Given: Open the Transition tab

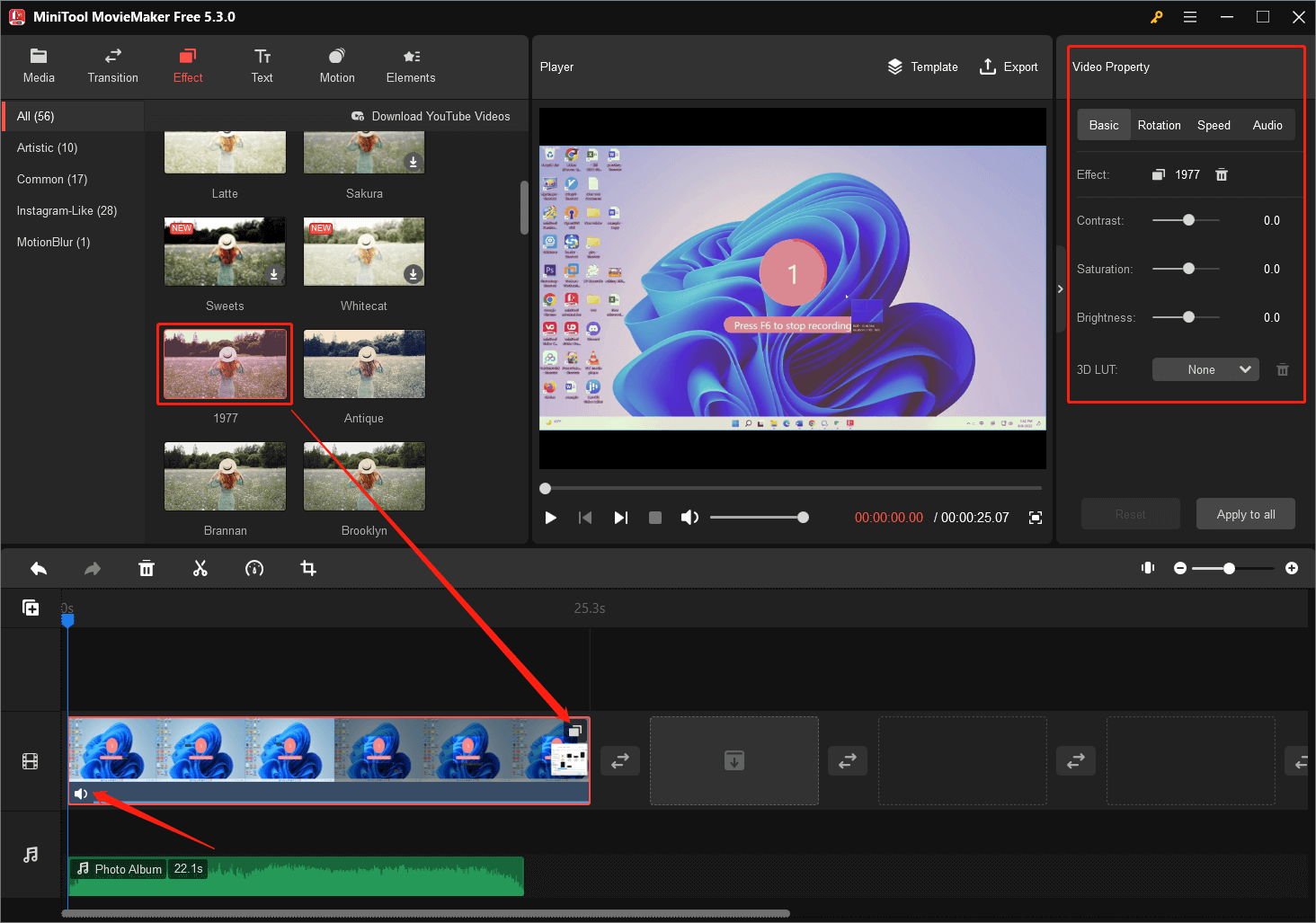Looking at the screenshot, I should tap(113, 67).
